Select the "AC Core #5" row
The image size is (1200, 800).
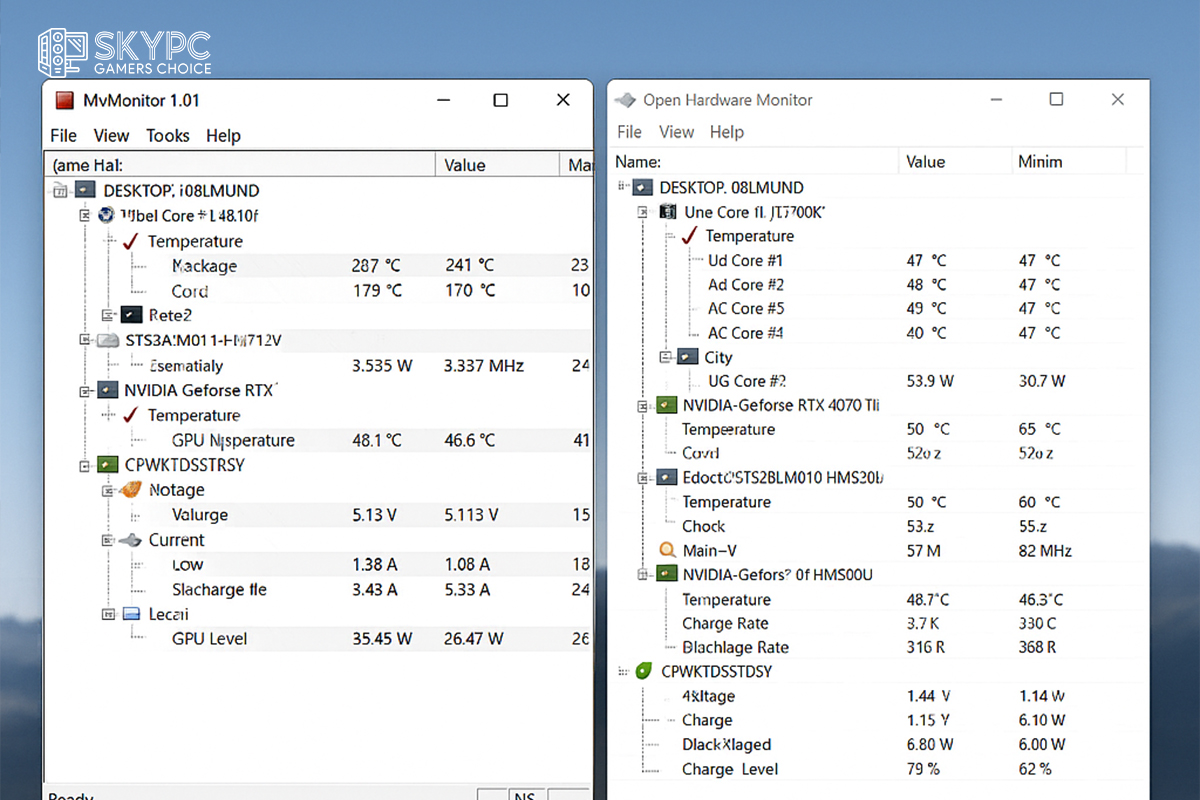(x=879, y=308)
